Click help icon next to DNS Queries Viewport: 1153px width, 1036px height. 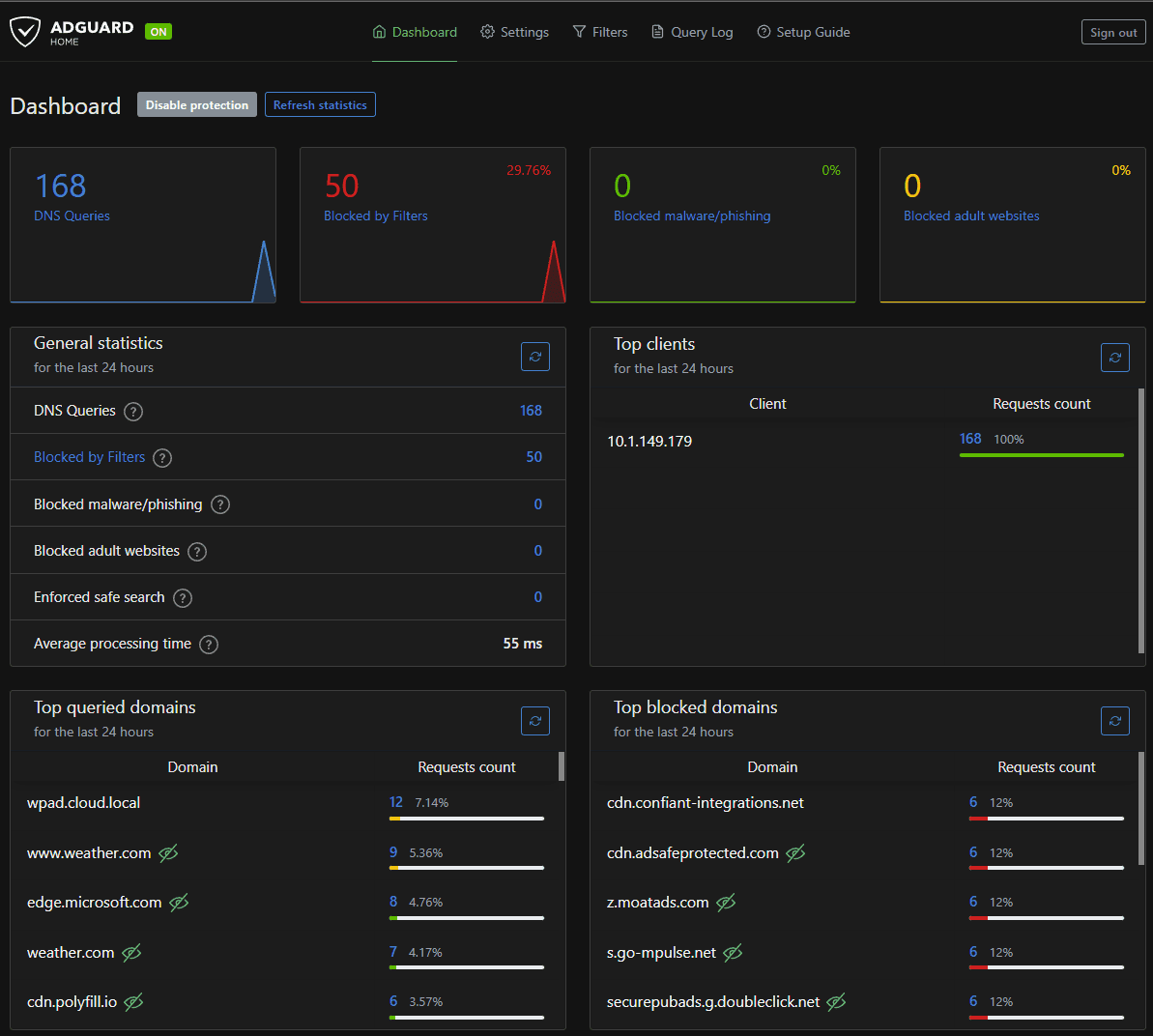point(134,412)
